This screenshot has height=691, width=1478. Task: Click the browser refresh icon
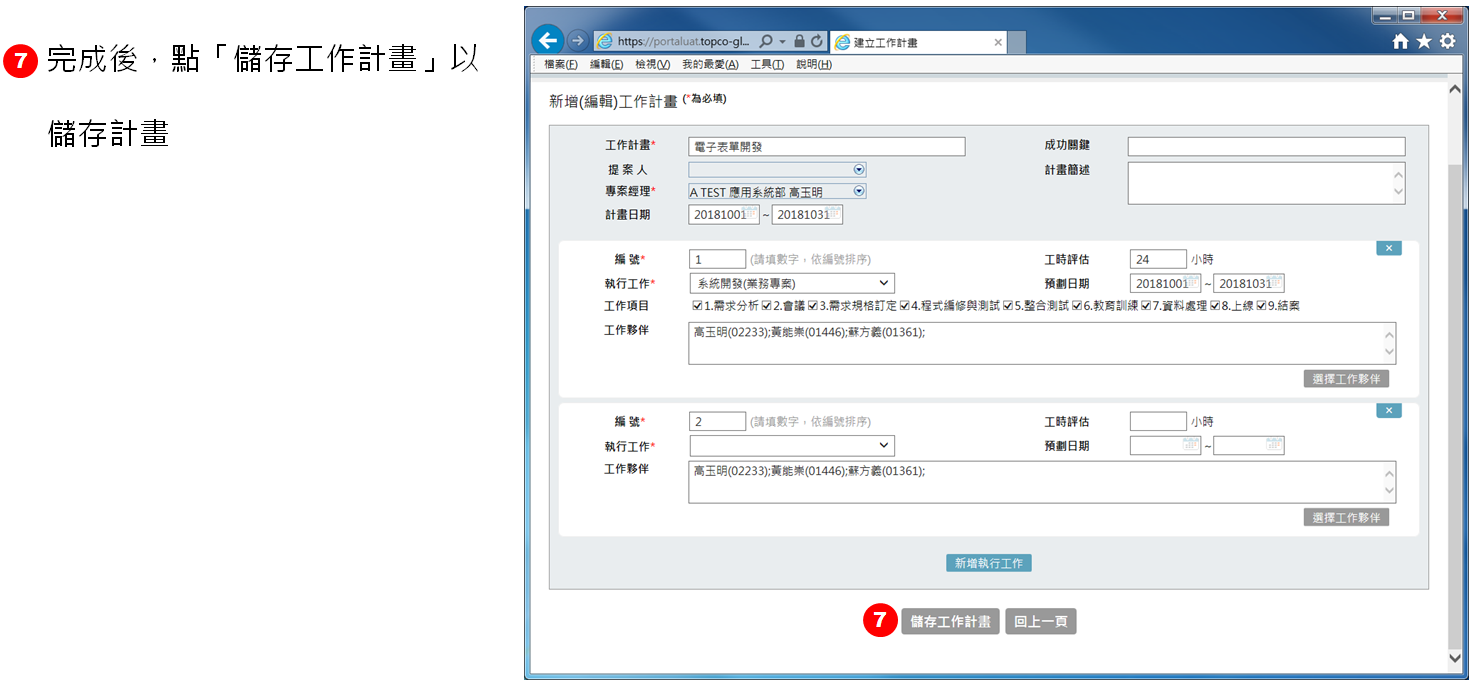[x=816, y=42]
